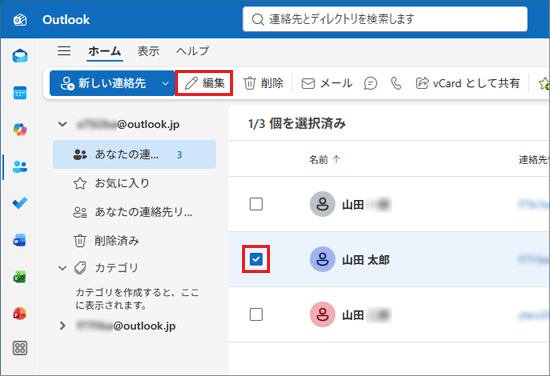
Task: Click the 1/3 個を選択済み text
Action: click(297, 123)
